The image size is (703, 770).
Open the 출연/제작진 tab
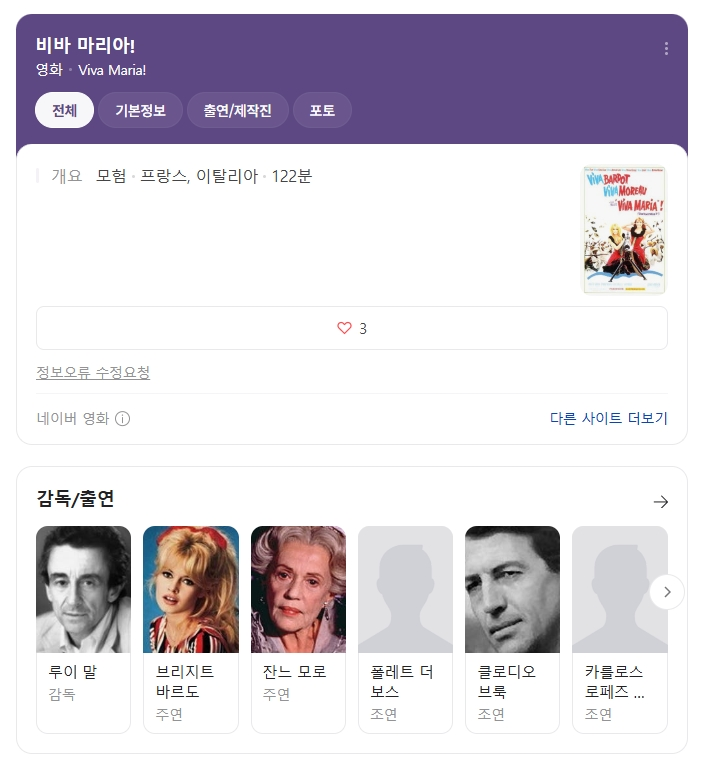point(238,110)
